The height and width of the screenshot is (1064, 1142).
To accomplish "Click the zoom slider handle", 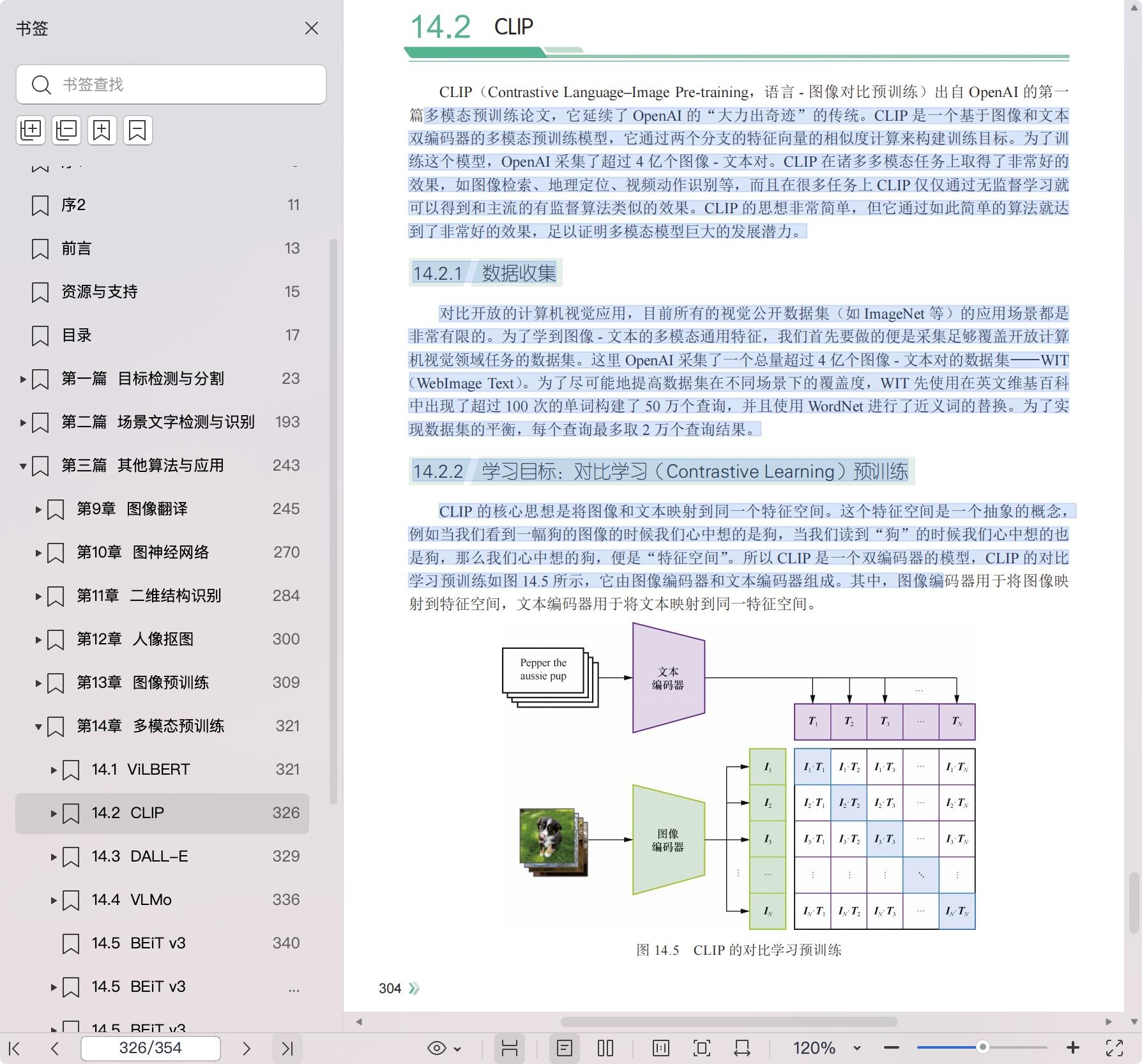I will tap(983, 1047).
